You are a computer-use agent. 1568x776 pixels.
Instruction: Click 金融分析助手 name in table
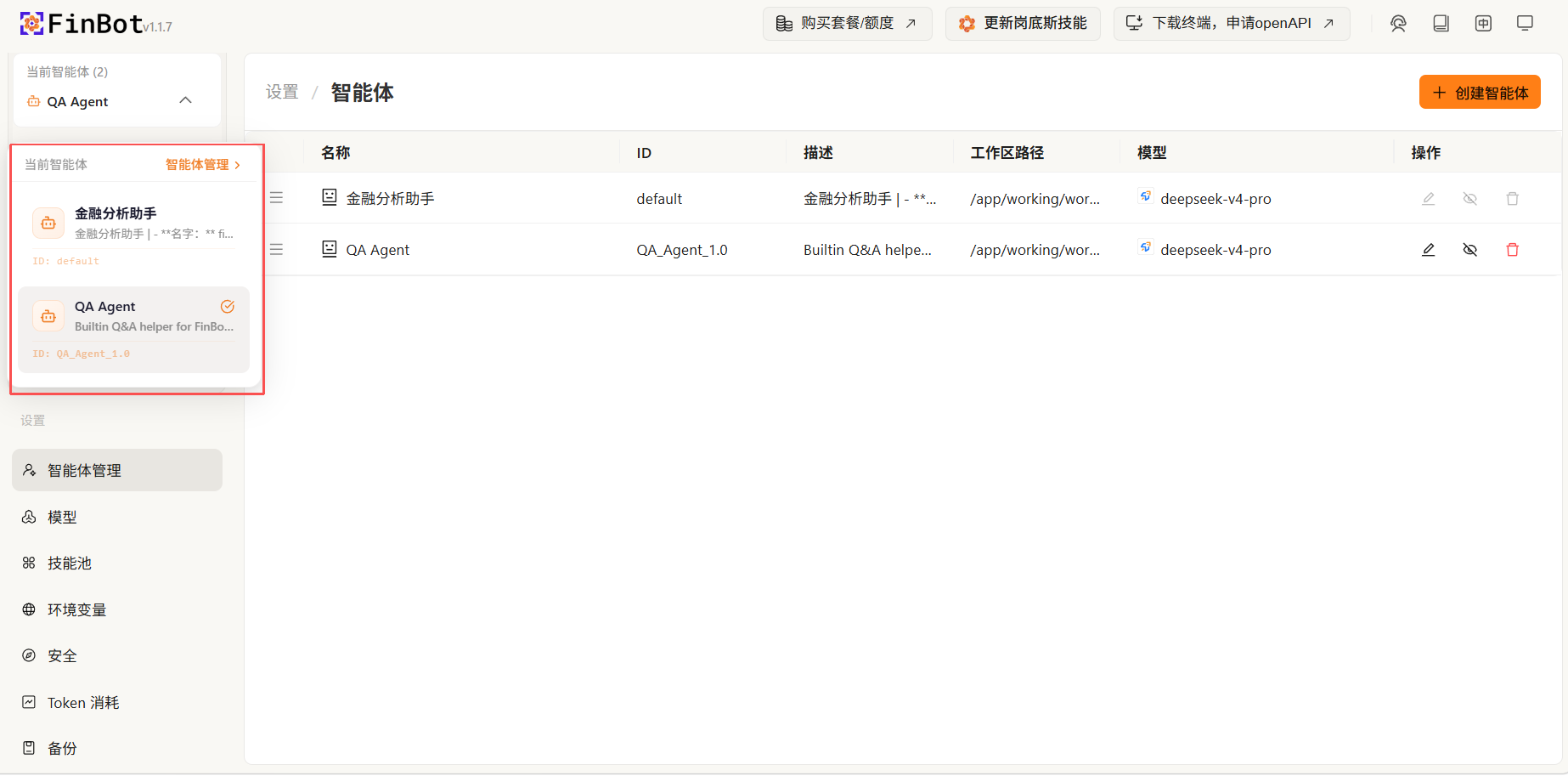[x=390, y=199]
